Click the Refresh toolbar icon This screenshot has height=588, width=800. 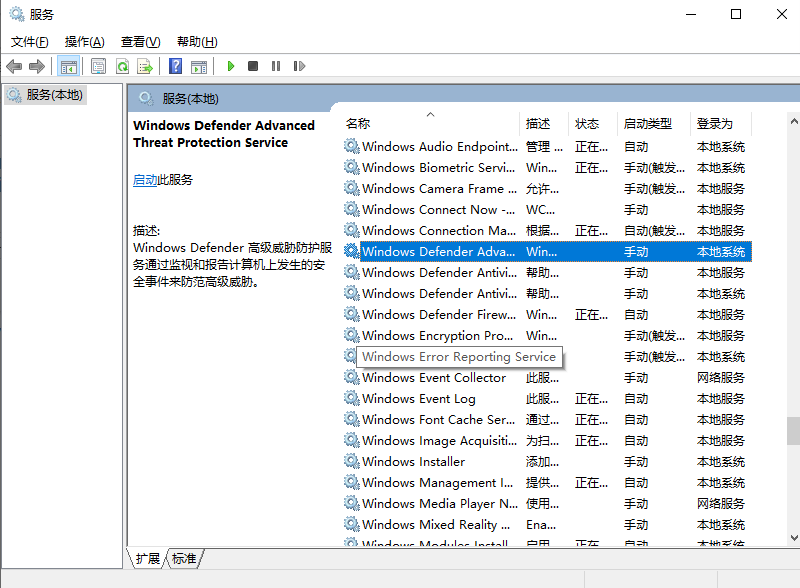(122, 66)
